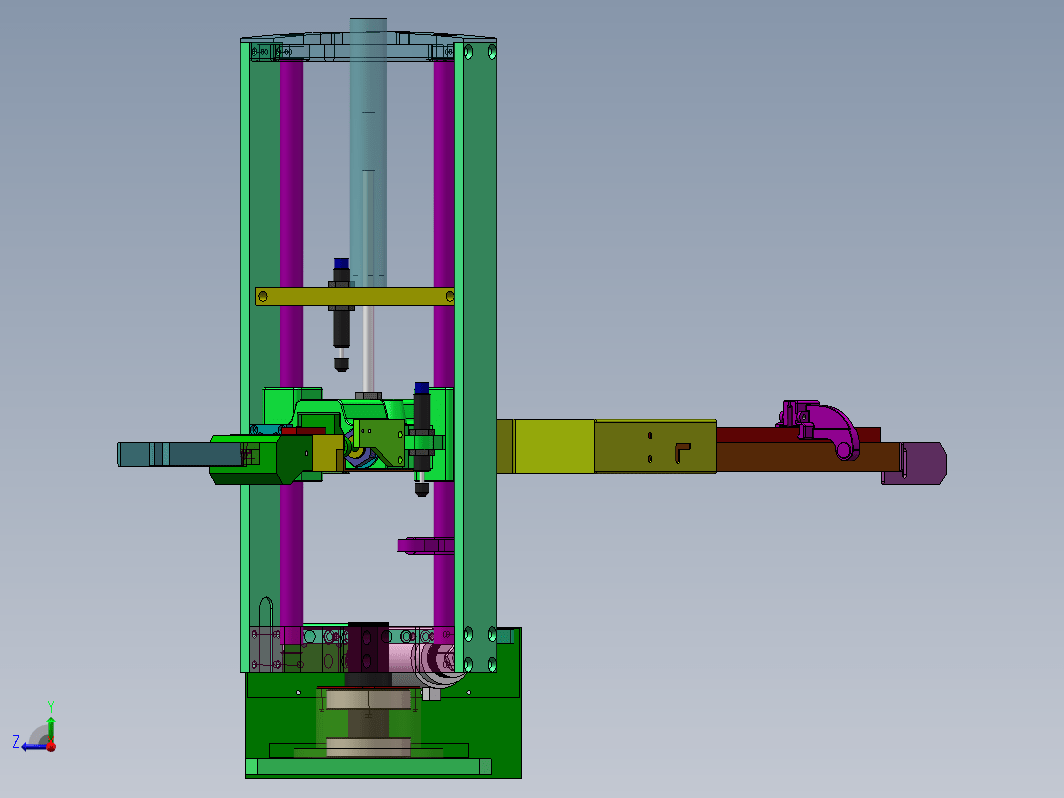
Task: Select the teal gripper finger on the left
Action: [x=180, y=454]
